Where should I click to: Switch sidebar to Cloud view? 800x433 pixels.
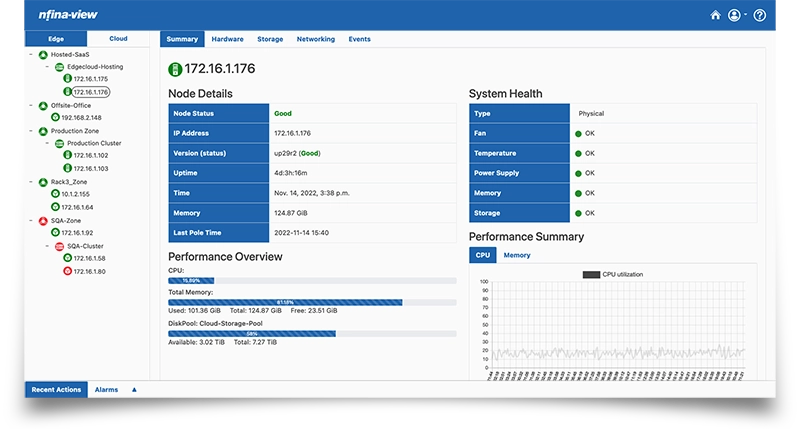[118, 38]
